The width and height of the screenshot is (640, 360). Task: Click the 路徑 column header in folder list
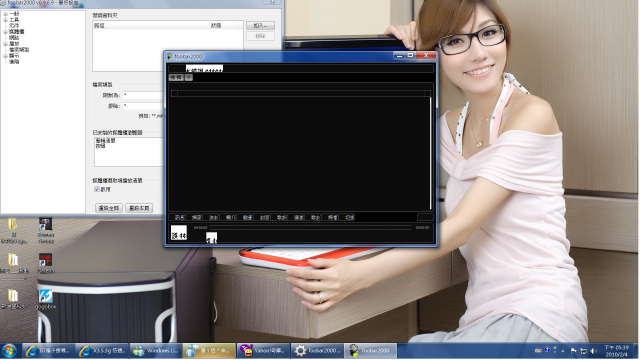tap(150, 25)
